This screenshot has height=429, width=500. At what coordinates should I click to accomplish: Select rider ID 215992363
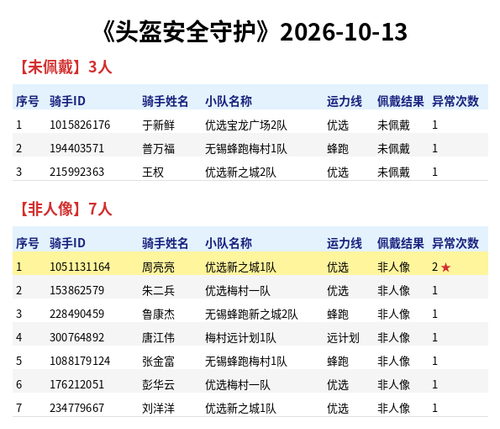pyautogui.click(x=77, y=172)
